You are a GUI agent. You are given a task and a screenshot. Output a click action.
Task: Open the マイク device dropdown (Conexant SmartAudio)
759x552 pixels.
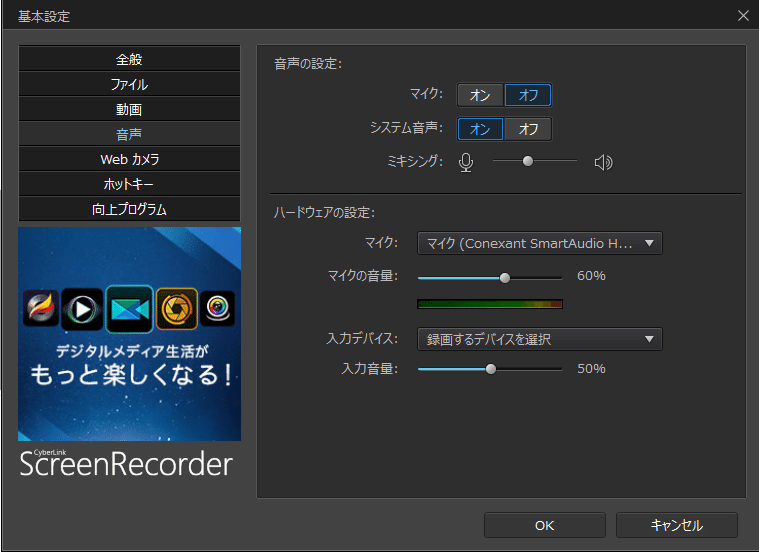pyautogui.click(x=540, y=243)
